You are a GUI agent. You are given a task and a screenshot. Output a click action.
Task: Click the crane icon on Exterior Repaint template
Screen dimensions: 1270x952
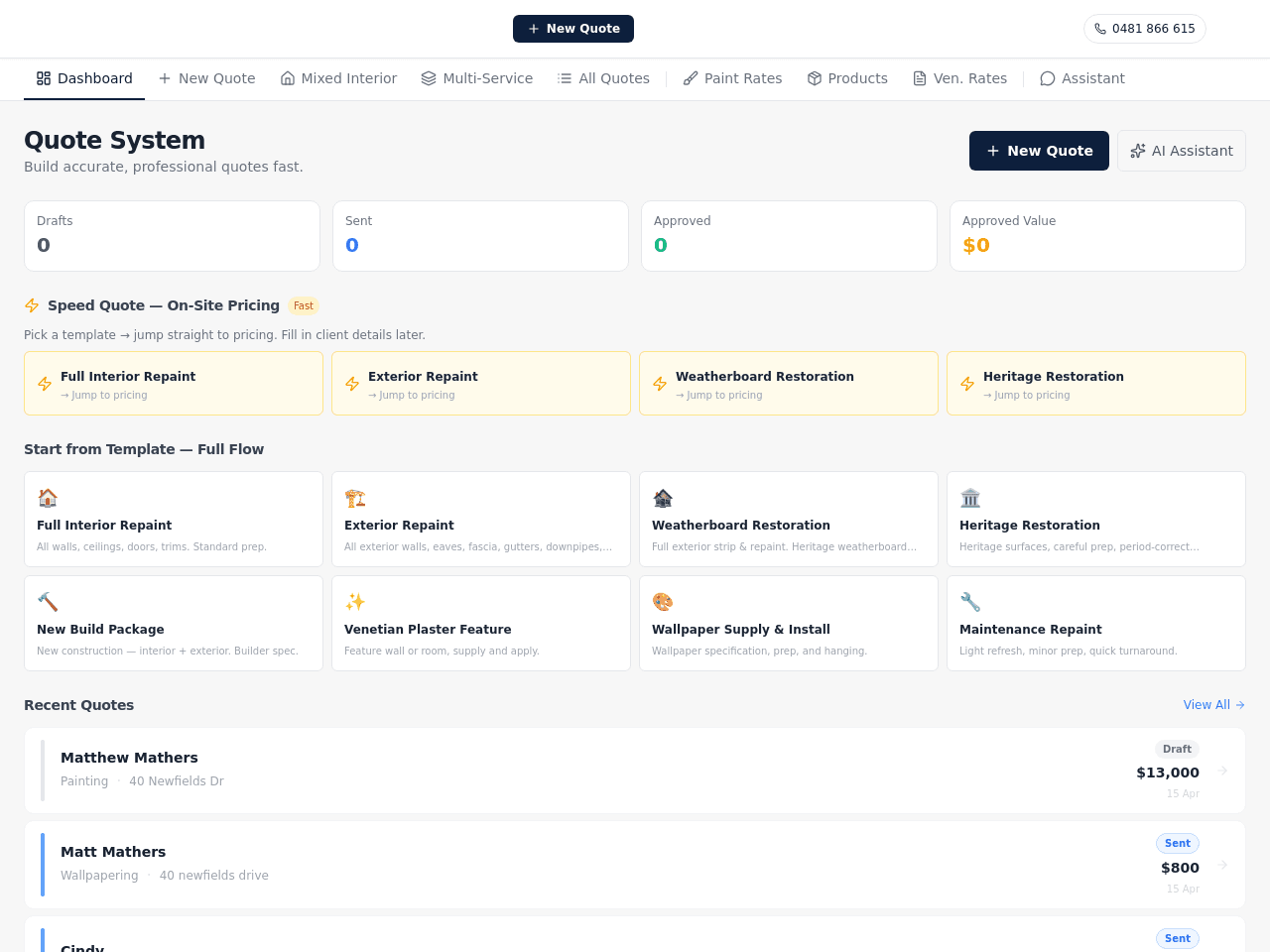[355, 498]
